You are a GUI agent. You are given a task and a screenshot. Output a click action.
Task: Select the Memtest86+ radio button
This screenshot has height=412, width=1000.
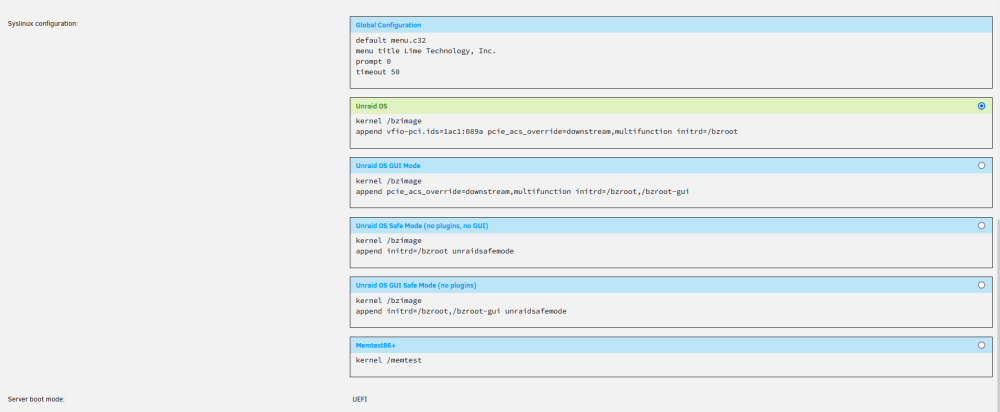coord(981,345)
